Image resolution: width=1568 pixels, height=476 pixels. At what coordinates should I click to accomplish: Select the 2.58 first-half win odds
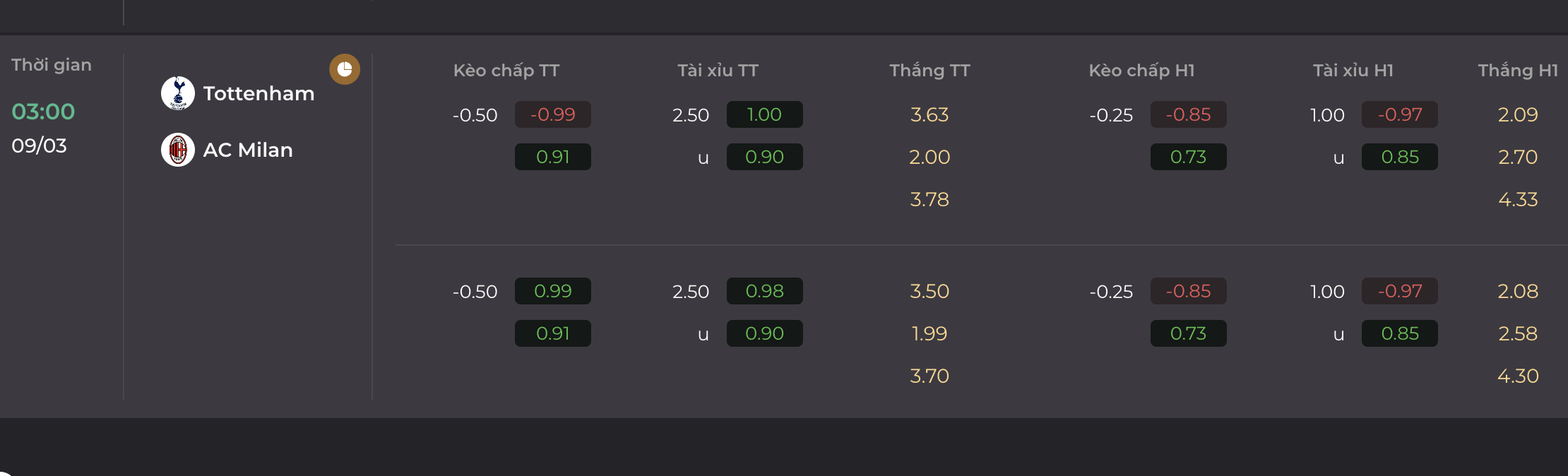pos(1518,333)
